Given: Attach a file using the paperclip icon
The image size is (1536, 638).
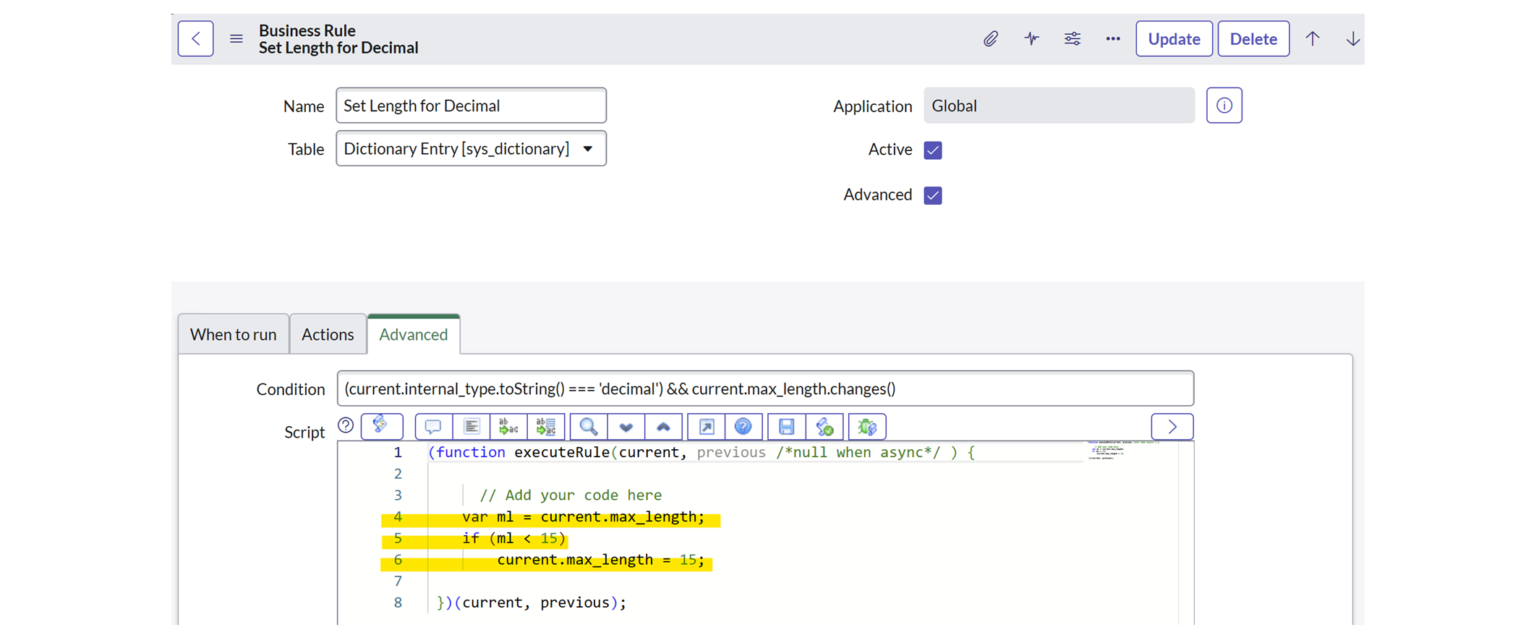Looking at the screenshot, I should coord(991,38).
